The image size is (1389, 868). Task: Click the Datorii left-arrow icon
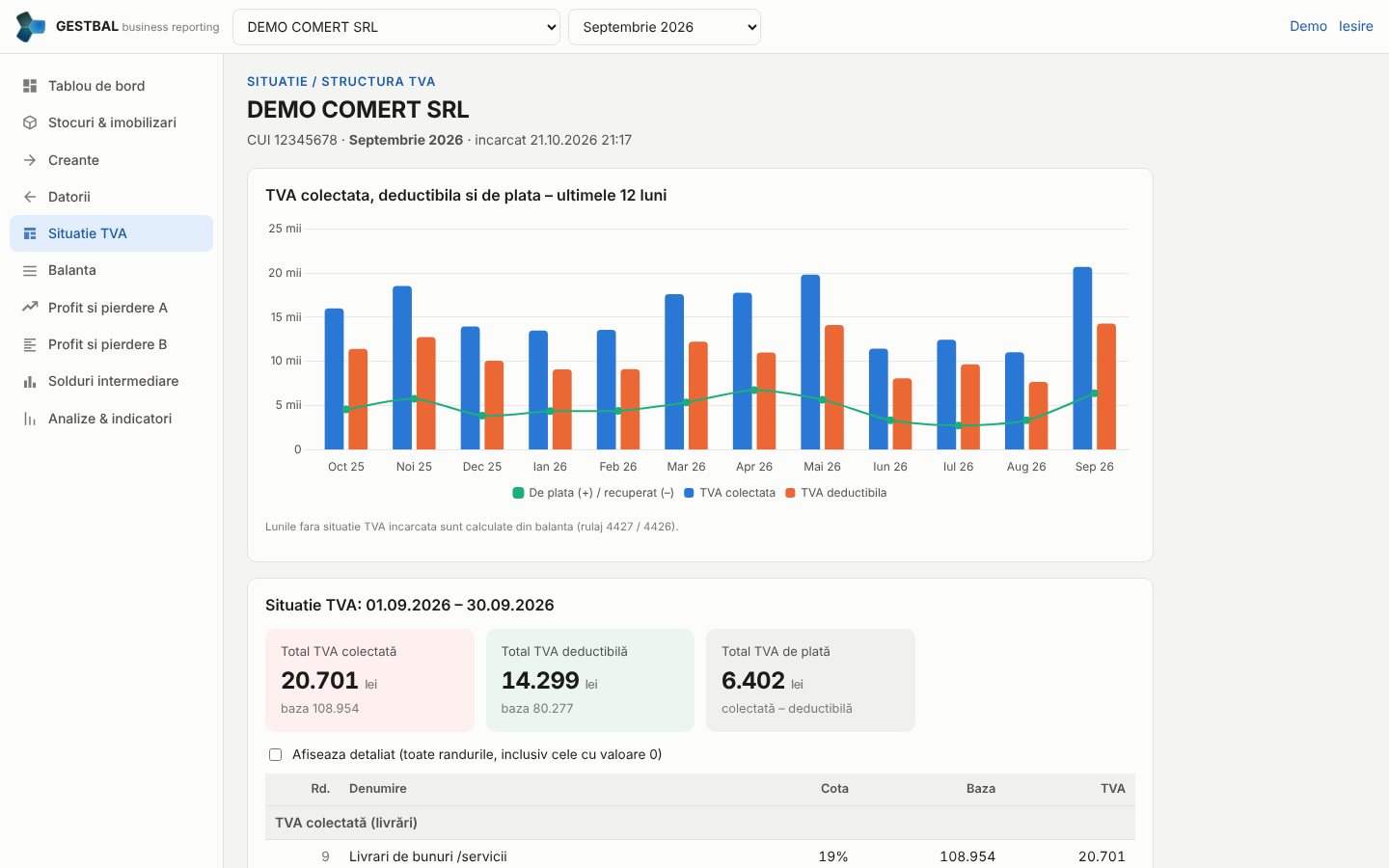point(30,197)
